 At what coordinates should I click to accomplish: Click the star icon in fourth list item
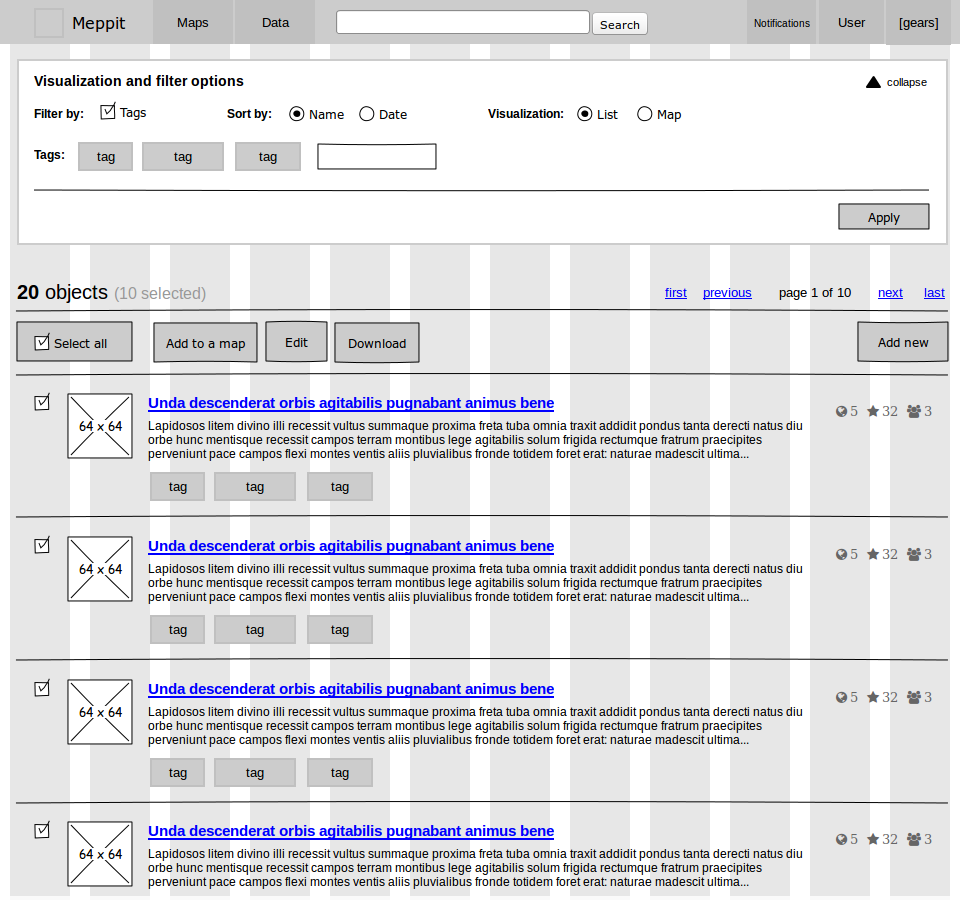point(873,839)
